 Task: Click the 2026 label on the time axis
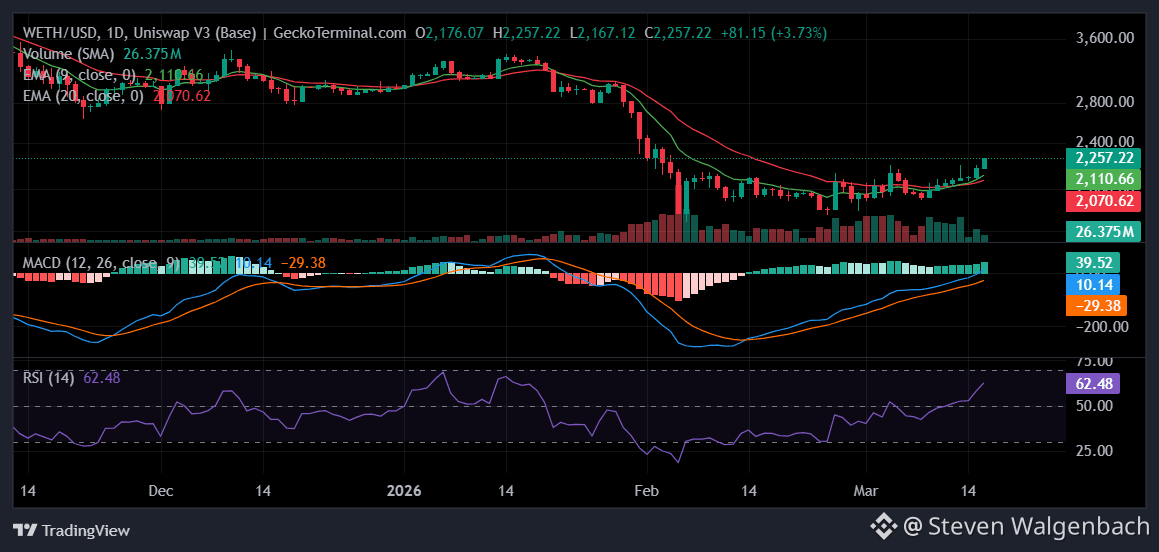pyautogui.click(x=404, y=491)
